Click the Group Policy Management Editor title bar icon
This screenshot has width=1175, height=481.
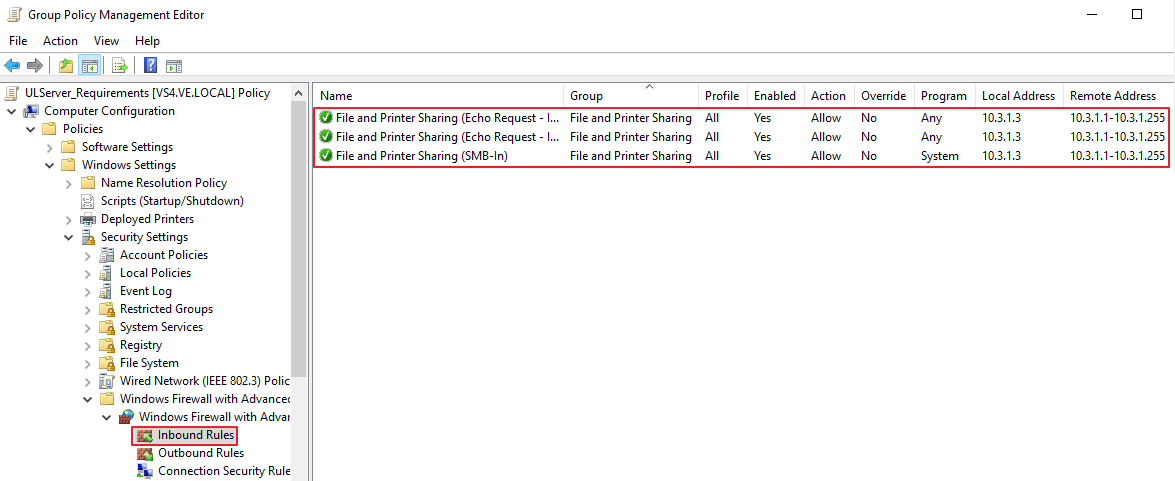tap(14, 14)
